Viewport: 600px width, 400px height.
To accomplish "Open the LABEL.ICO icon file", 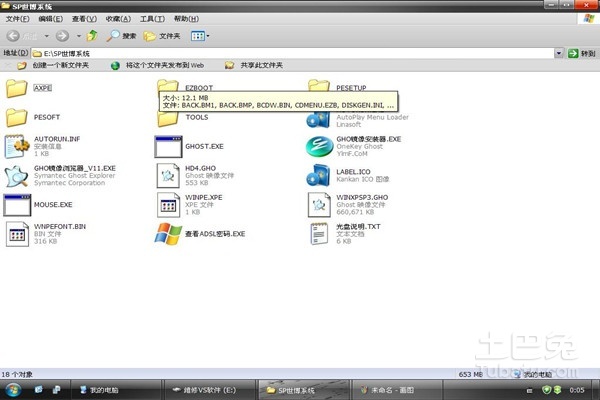I will click(319, 176).
